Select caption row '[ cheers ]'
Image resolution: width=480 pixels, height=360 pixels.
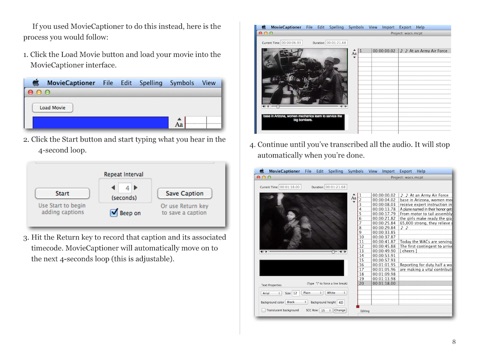[405, 251]
